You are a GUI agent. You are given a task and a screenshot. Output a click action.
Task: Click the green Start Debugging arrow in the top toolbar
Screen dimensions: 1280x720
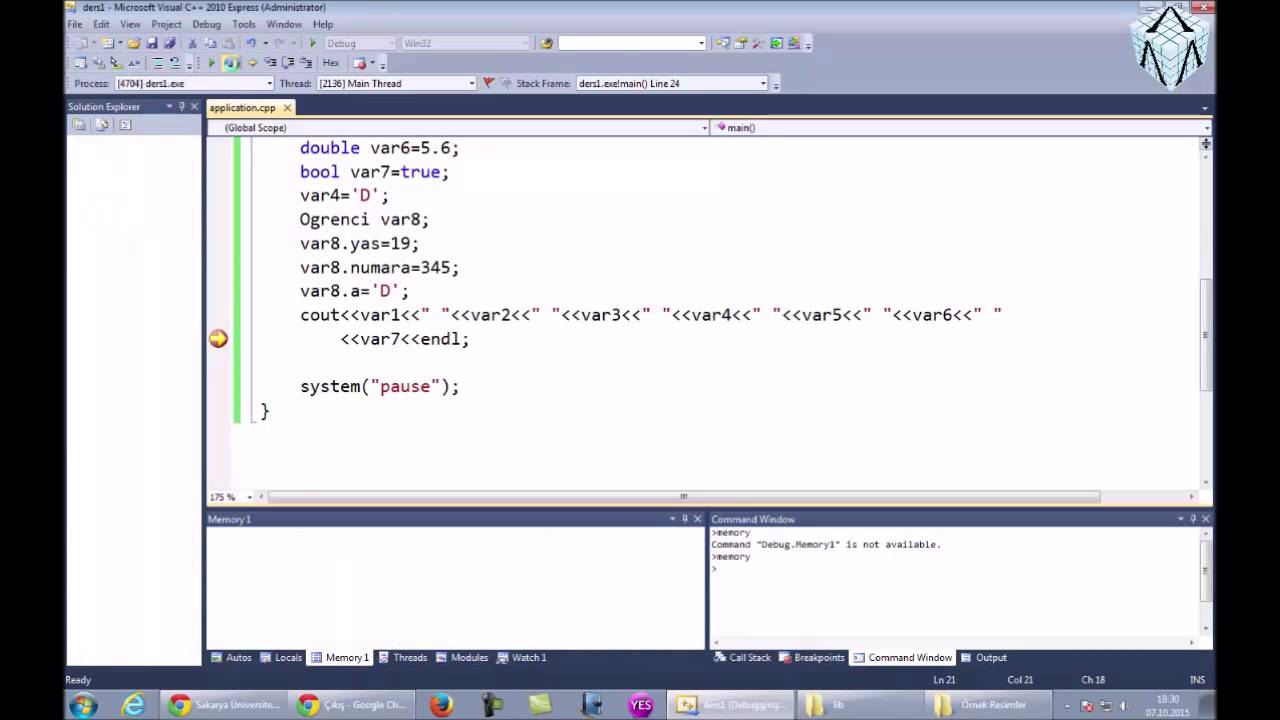(312, 43)
